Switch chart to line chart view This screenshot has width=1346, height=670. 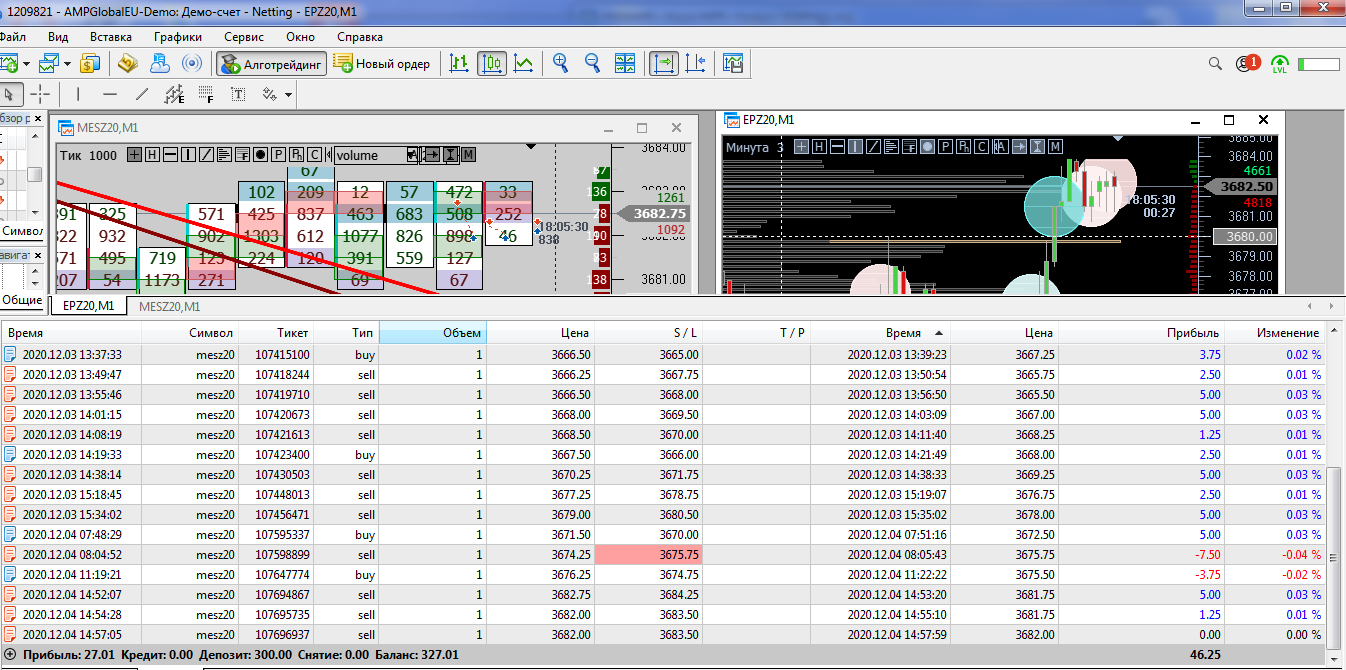(x=523, y=63)
